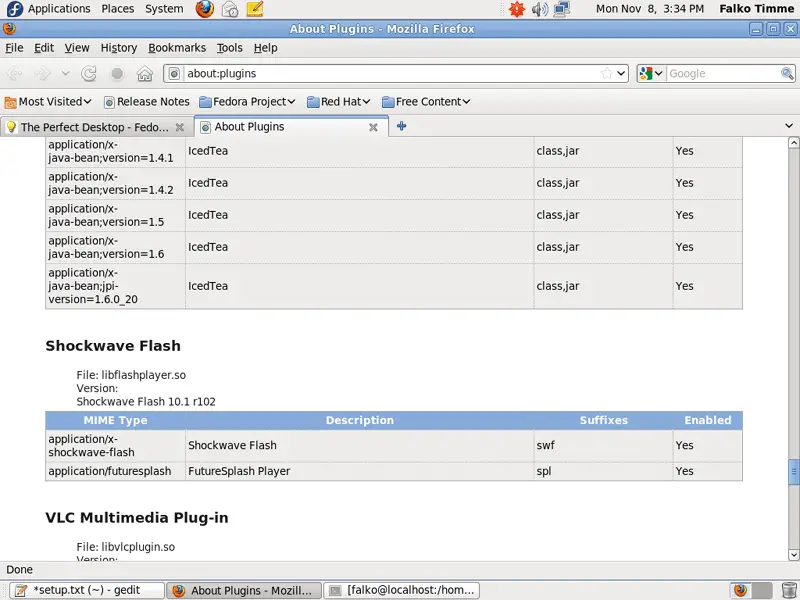Open the Trash icon in bottom panel
The width and height of the screenshot is (800, 600).
[x=789, y=590]
